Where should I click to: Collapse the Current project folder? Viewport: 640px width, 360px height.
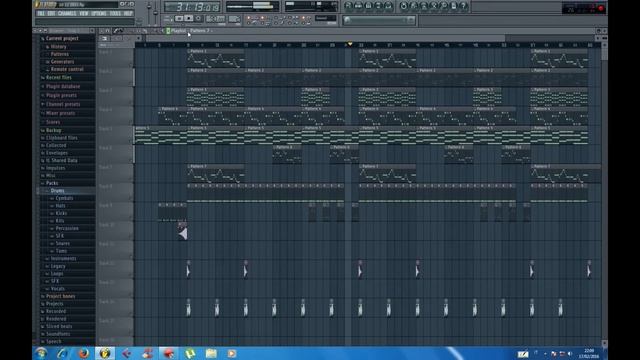62,38
